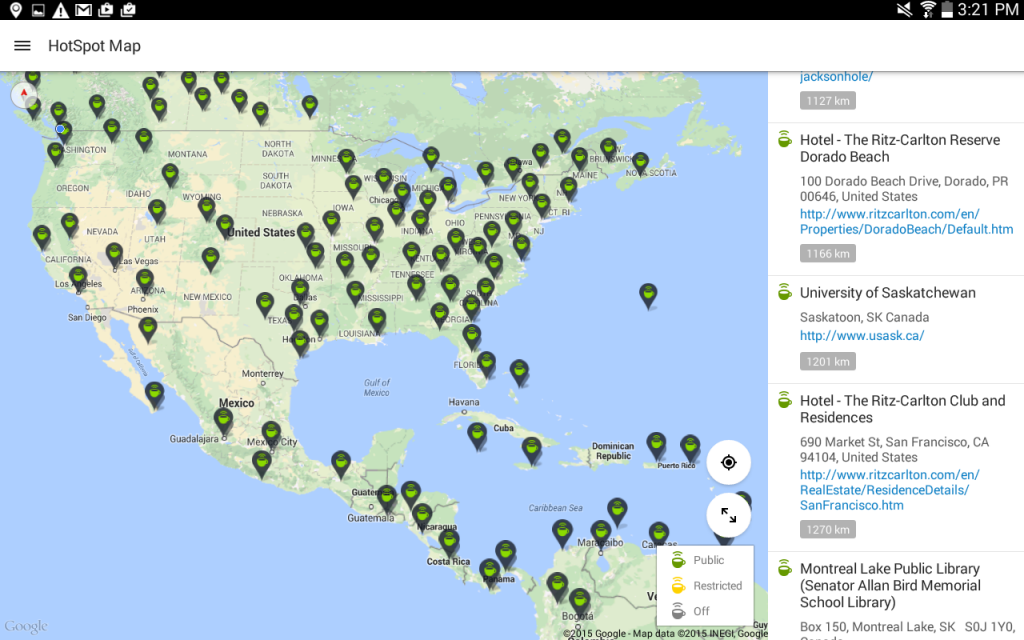Open the jacksonhole/ link

point(836,76)
